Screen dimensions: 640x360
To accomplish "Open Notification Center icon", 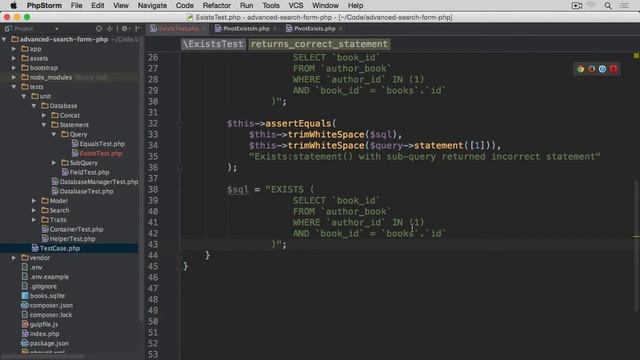I will click(x=624, y=5).
